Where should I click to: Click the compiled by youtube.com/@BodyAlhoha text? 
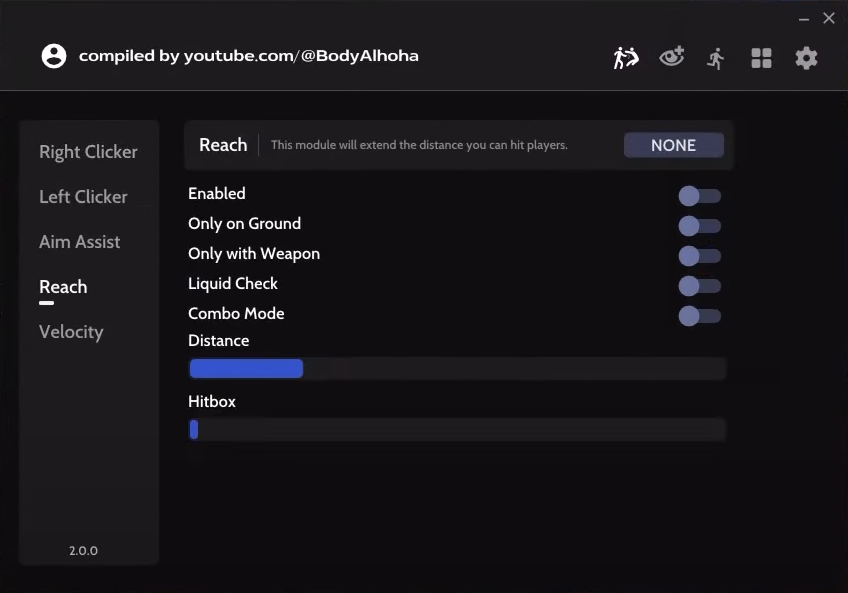click(249, 56)
